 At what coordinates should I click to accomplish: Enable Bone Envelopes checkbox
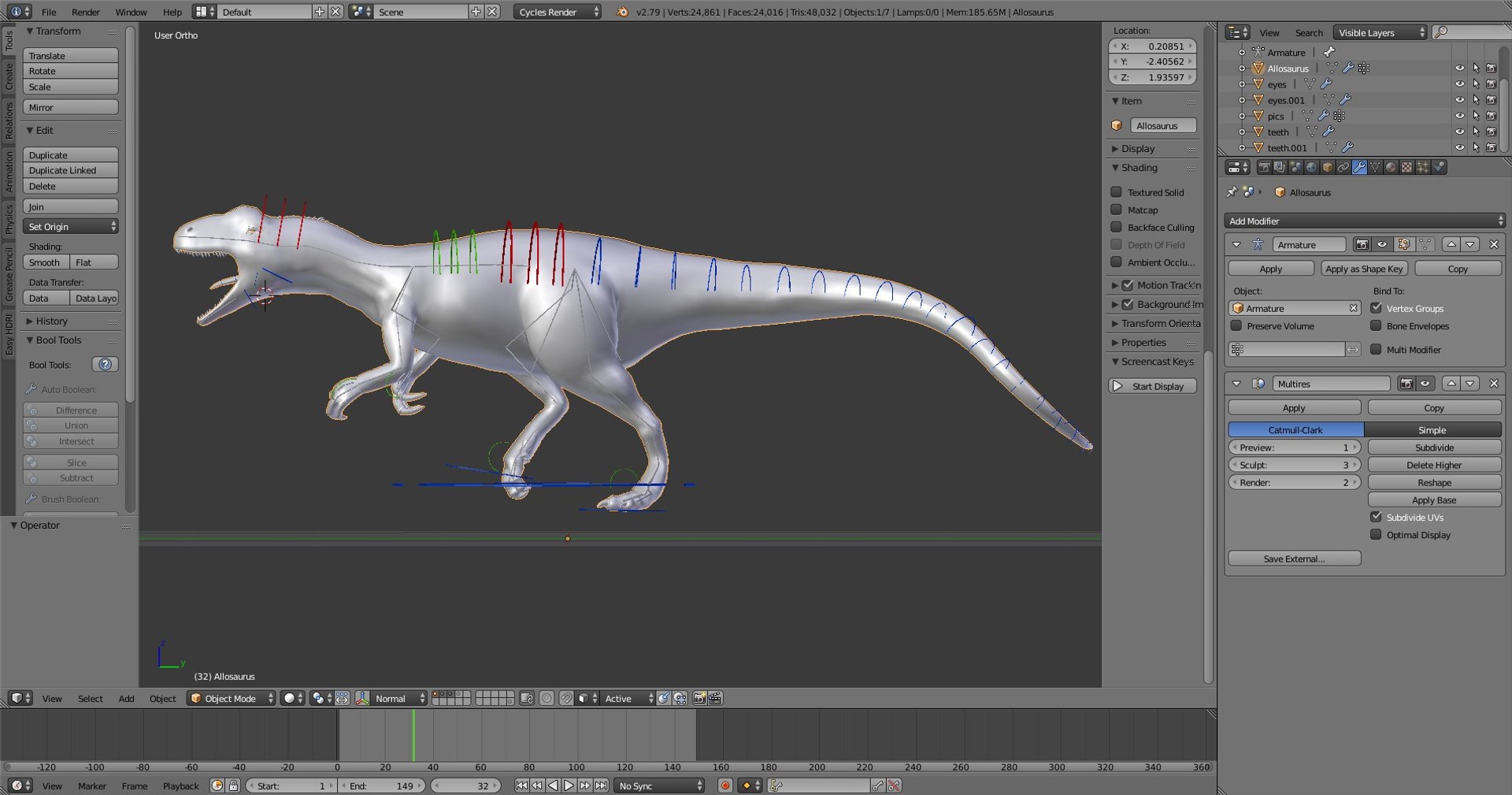pyautogui.click(x=1376, y=325)
